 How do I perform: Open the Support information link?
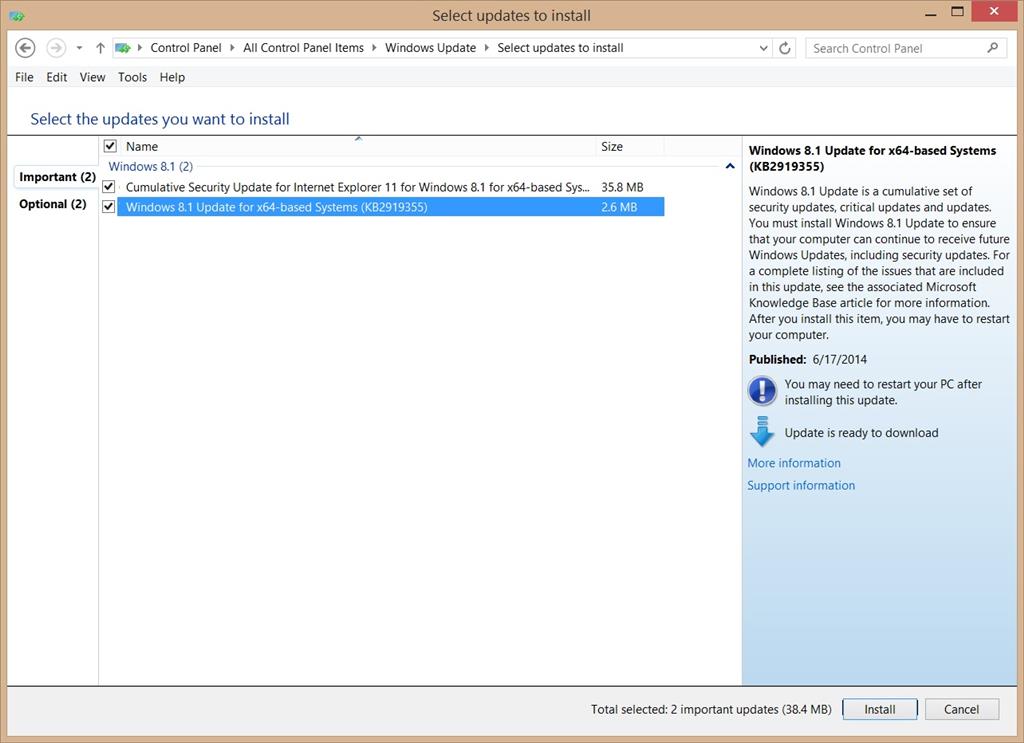(801, 485)
